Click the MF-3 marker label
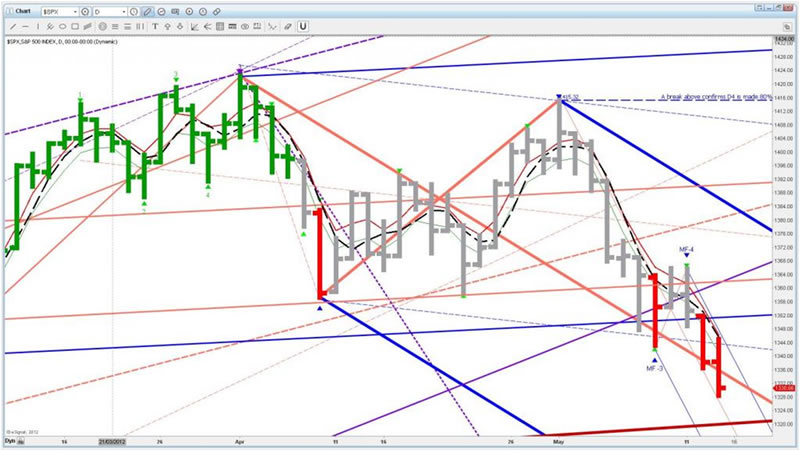The image size is (800, 451). (655, 368)
